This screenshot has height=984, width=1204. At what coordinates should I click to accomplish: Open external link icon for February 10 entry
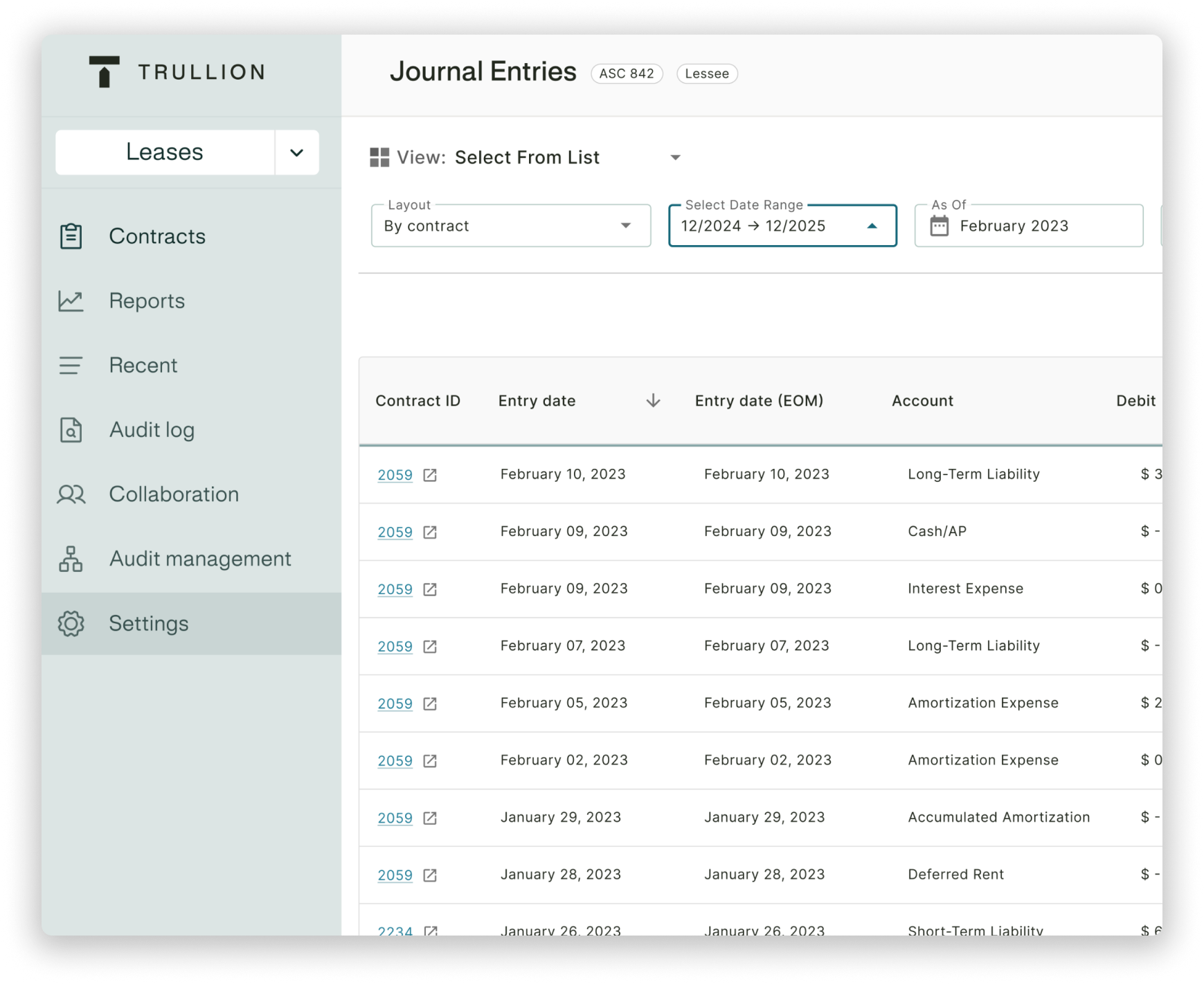(430, 475)
